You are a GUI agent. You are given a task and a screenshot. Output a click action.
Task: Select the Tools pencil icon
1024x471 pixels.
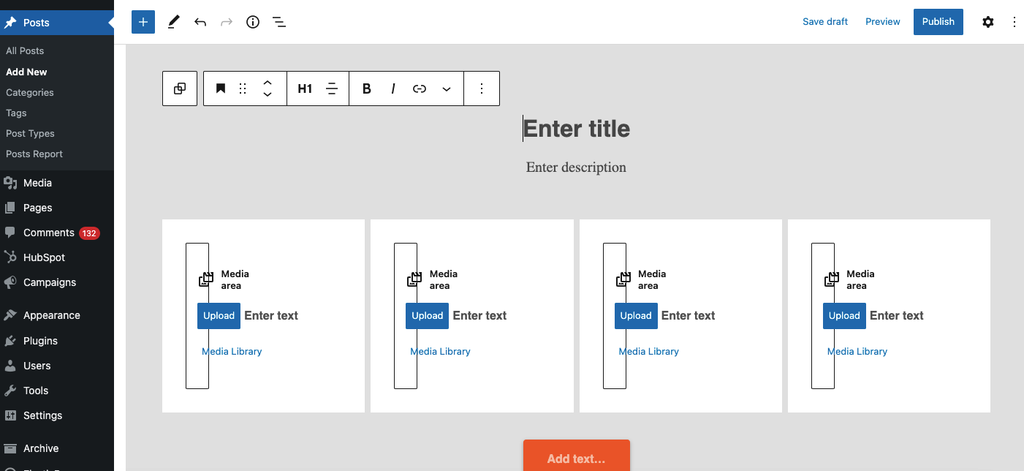pyautogui.click(x=173, y=22)
